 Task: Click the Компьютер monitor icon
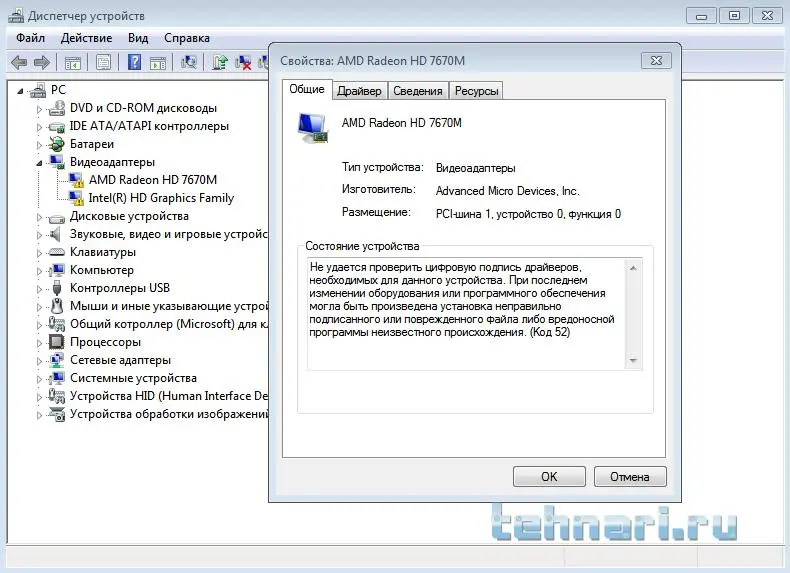coord(57,270)
